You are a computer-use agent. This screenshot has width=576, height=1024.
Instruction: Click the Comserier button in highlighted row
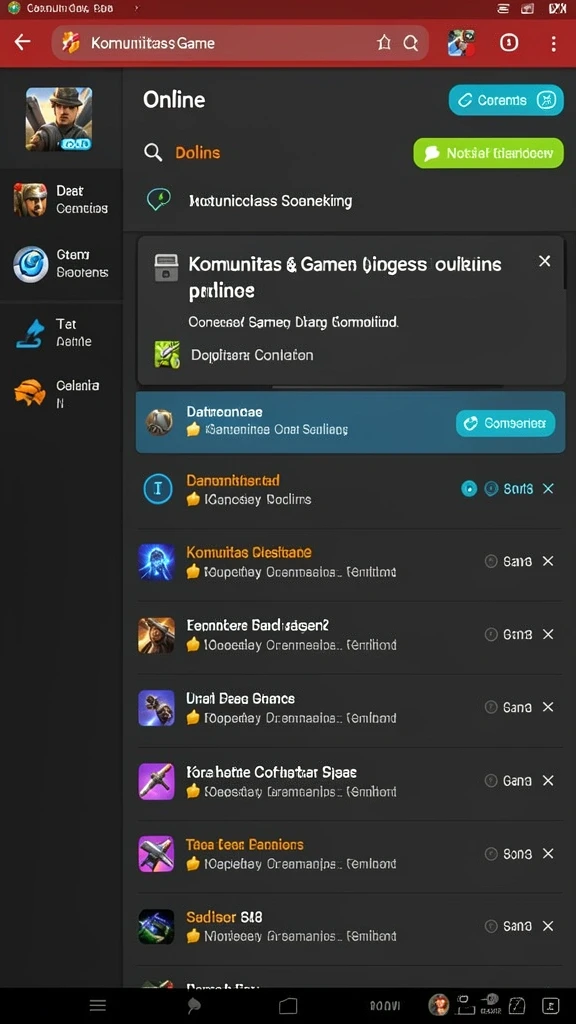tap(505, 424)
